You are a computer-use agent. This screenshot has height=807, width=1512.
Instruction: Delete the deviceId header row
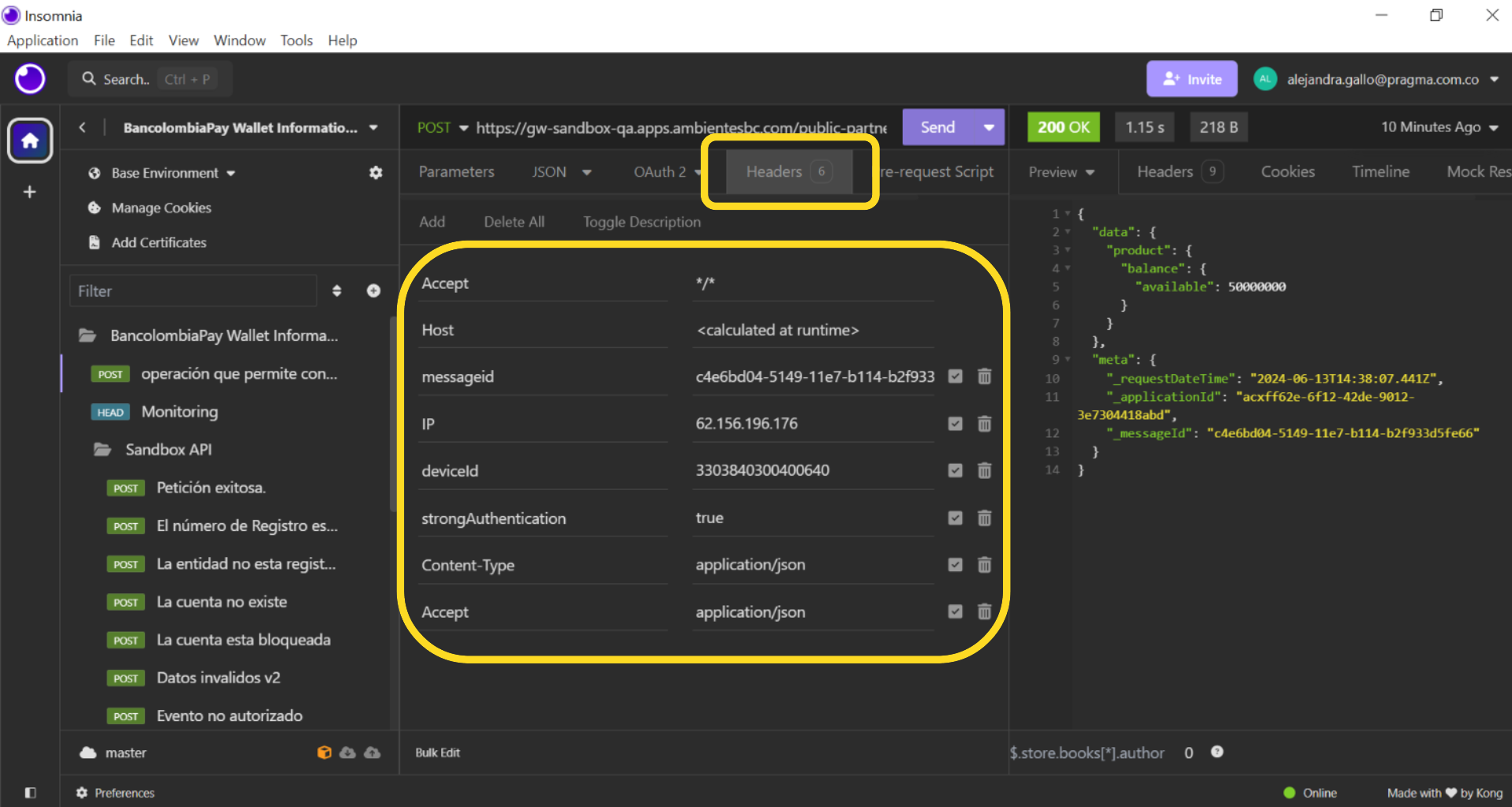(984, 471)
